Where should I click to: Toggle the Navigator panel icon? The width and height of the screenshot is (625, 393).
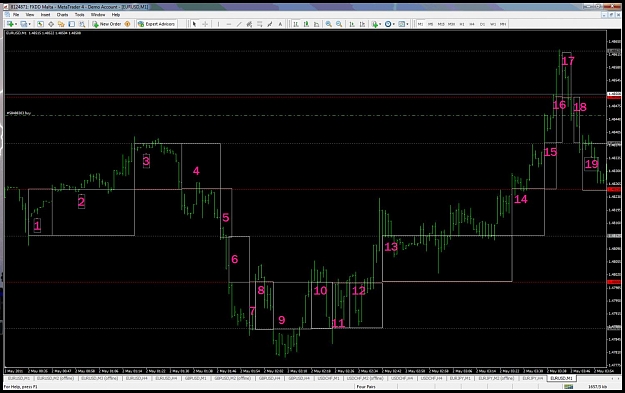(x=61, y=24)
